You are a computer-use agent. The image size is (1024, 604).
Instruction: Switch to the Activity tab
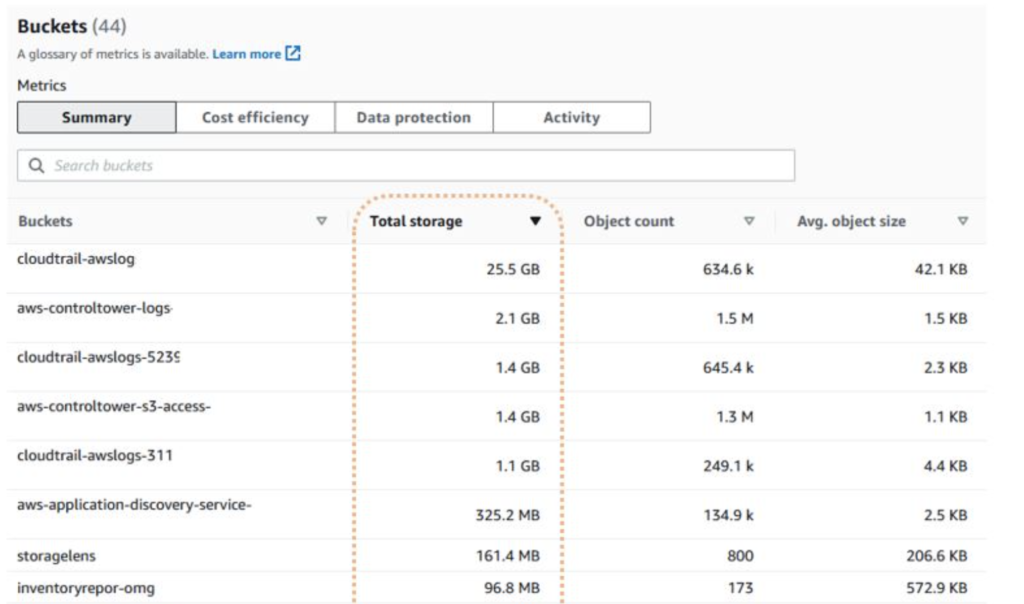coord(571,118)
